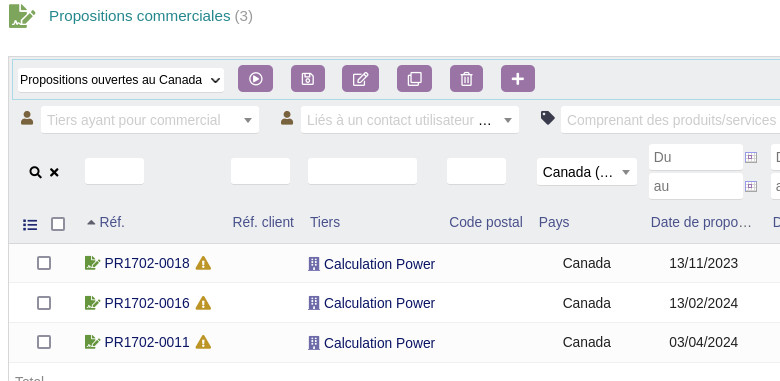Image resolution: width=780 pixels, height=381 pixels.
Task: Click the save filter disk icon
Action: click(x=308, y=79)
